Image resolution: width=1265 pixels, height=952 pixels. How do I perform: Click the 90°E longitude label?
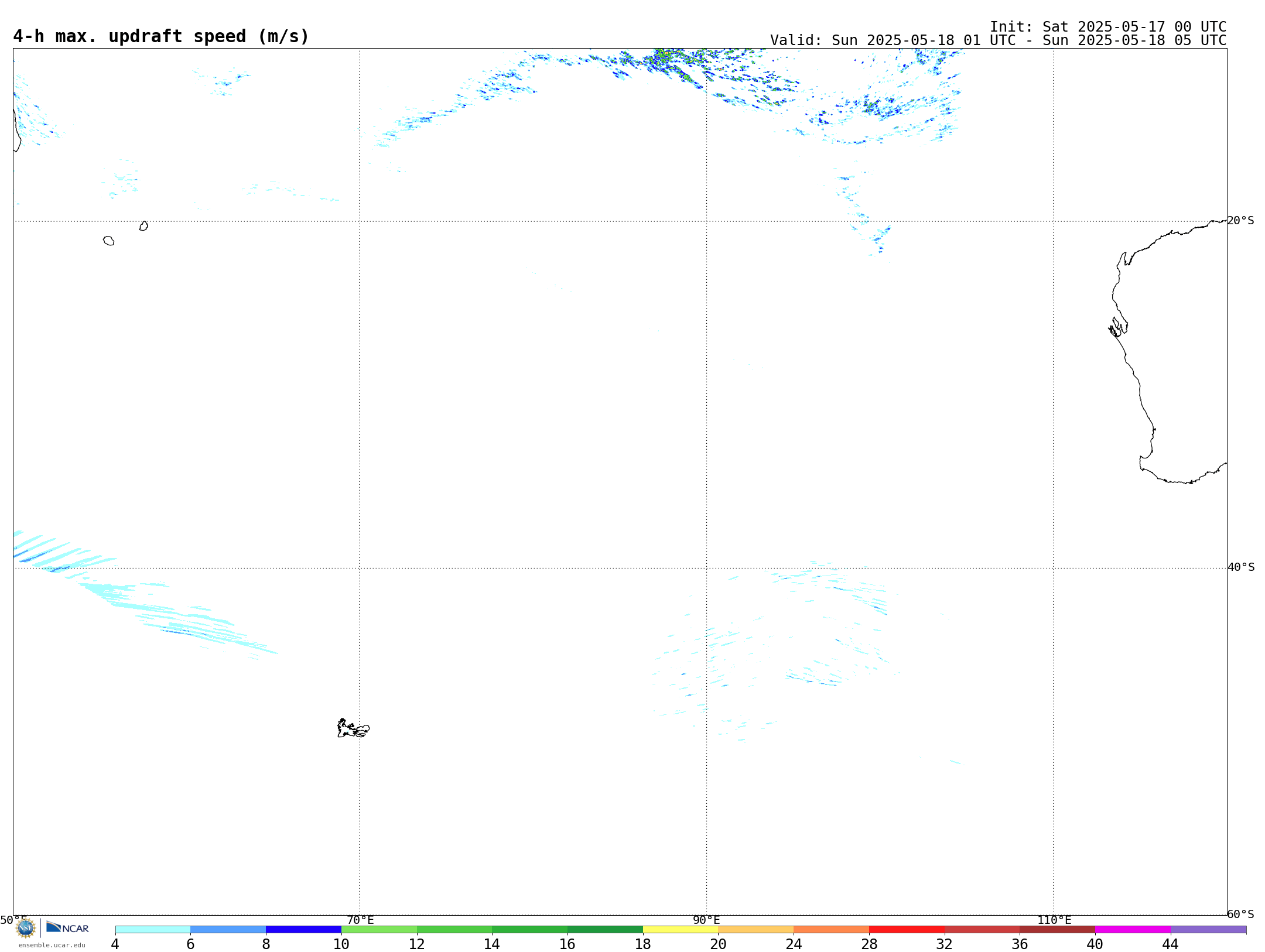click(x=706, y=920)
